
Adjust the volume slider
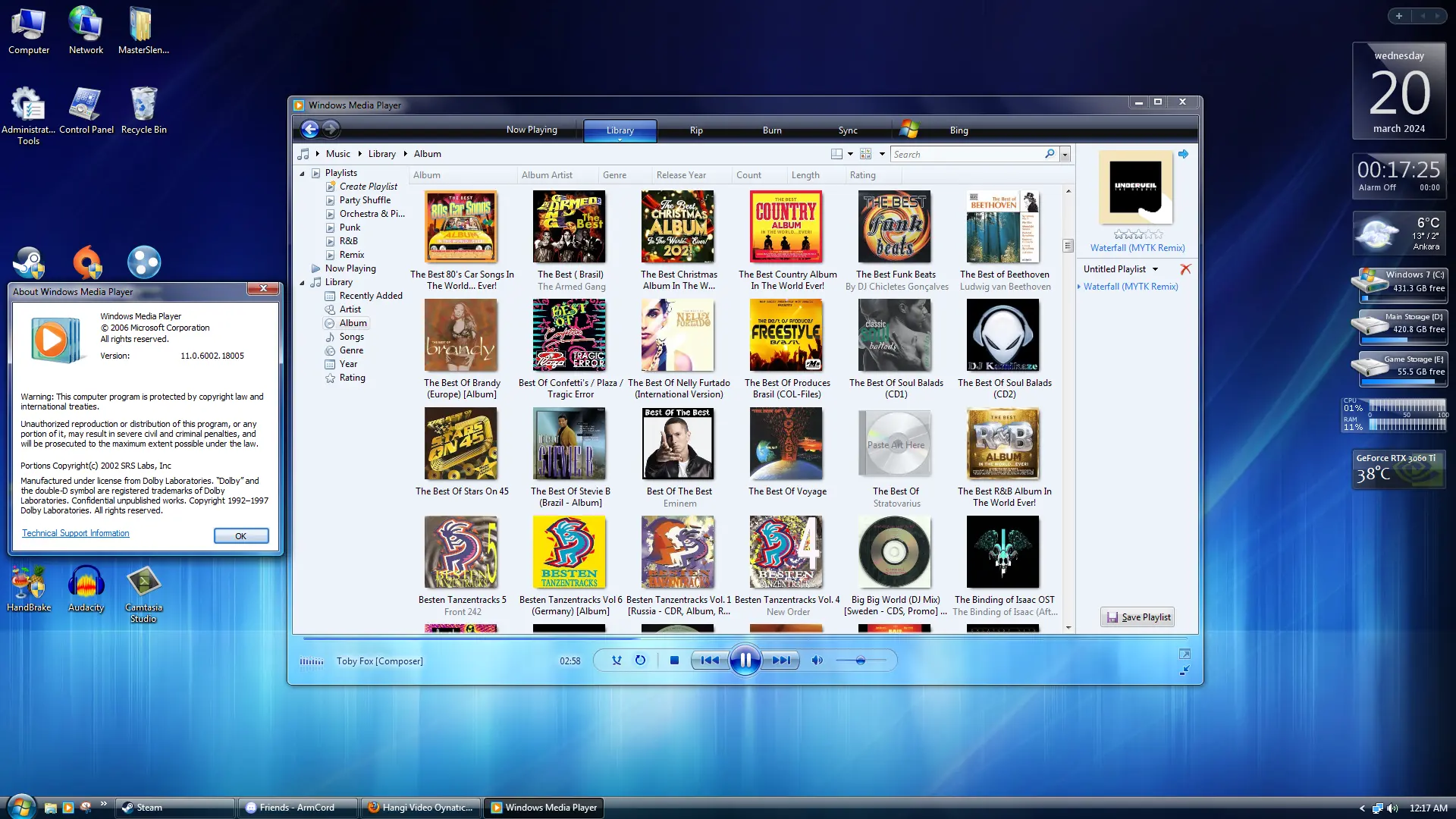tap(861, 661)
